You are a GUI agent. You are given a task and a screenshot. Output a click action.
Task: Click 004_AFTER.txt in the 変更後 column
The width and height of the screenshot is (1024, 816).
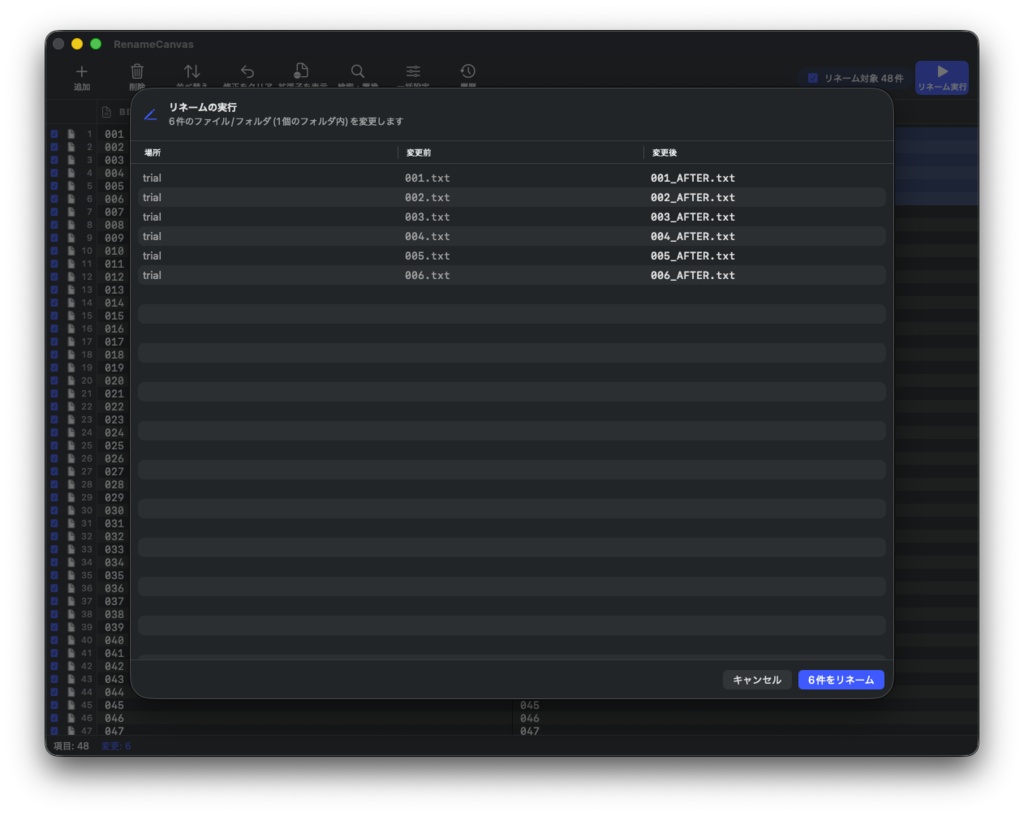692,236
